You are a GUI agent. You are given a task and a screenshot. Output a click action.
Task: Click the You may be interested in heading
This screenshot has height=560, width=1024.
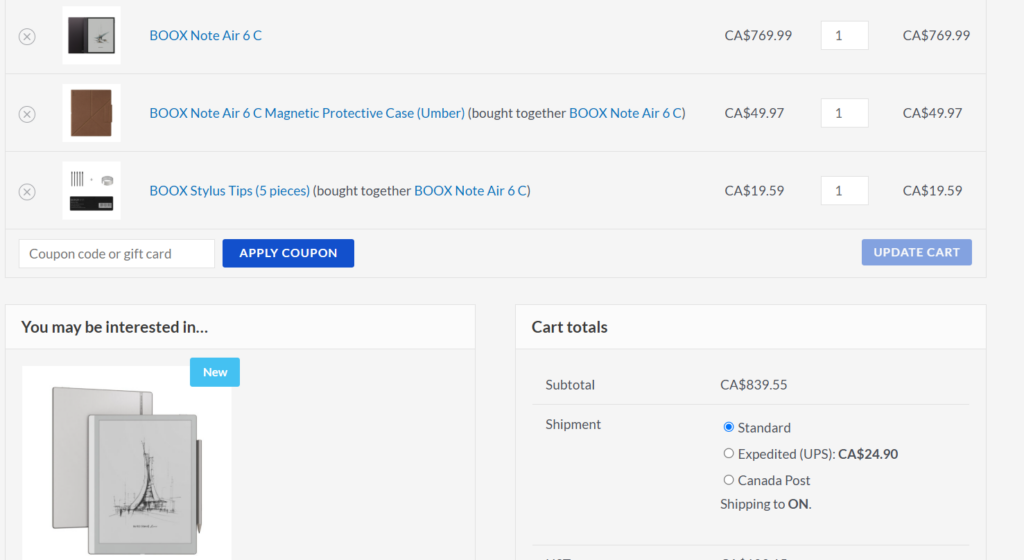pyautogui.click(x=114, y=327)
